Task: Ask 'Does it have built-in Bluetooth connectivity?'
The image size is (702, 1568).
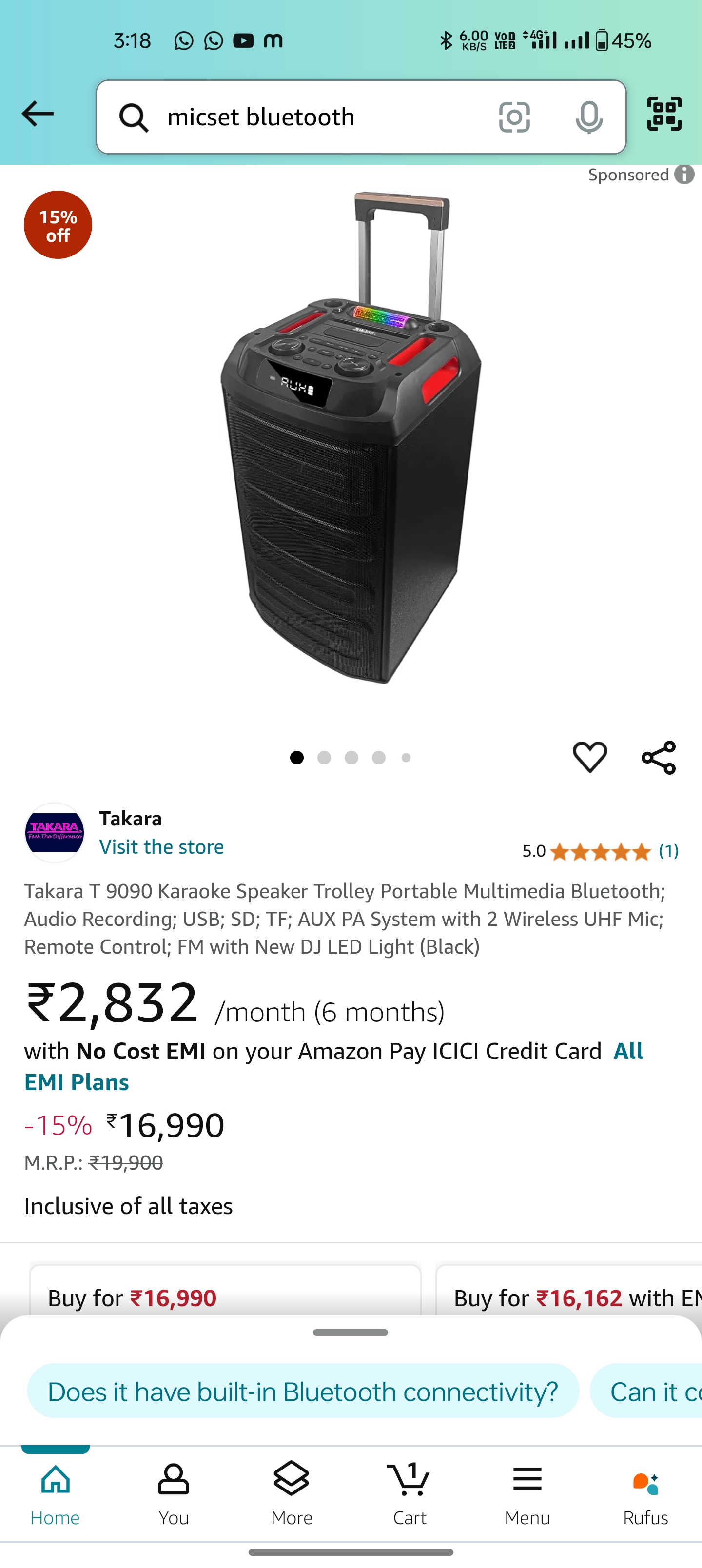Action: click(x=303, y=1391)
